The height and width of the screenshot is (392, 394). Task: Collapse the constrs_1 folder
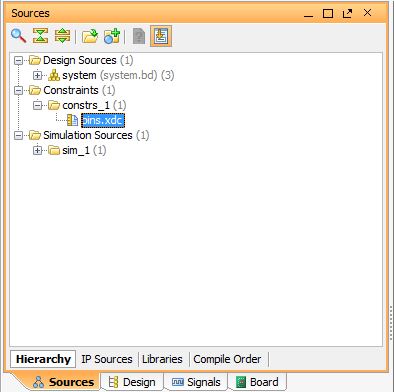pos(37,105)
